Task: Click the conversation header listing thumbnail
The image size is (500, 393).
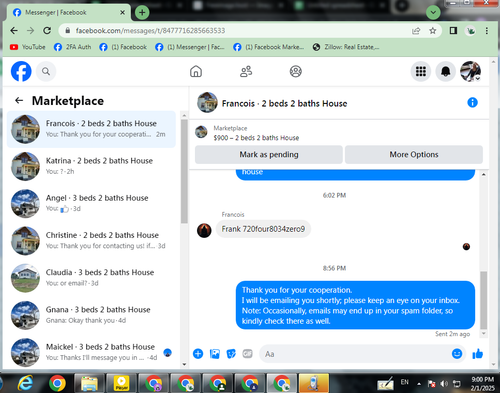Action: 207,103
